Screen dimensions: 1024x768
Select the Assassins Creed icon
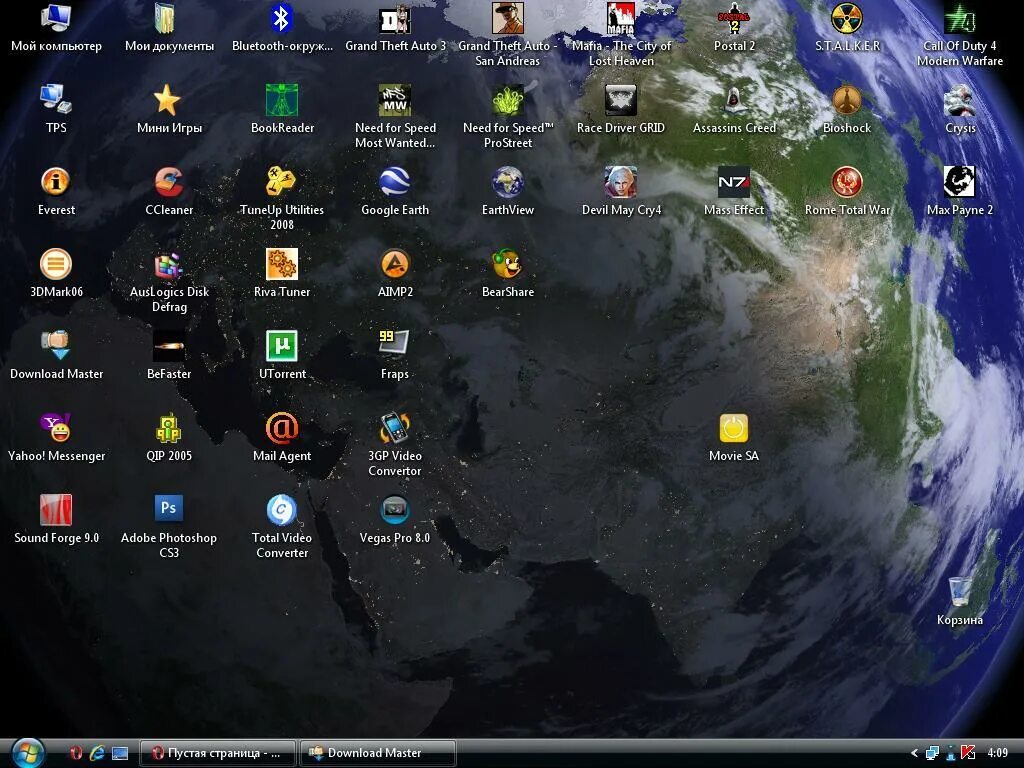click(734, 100)
